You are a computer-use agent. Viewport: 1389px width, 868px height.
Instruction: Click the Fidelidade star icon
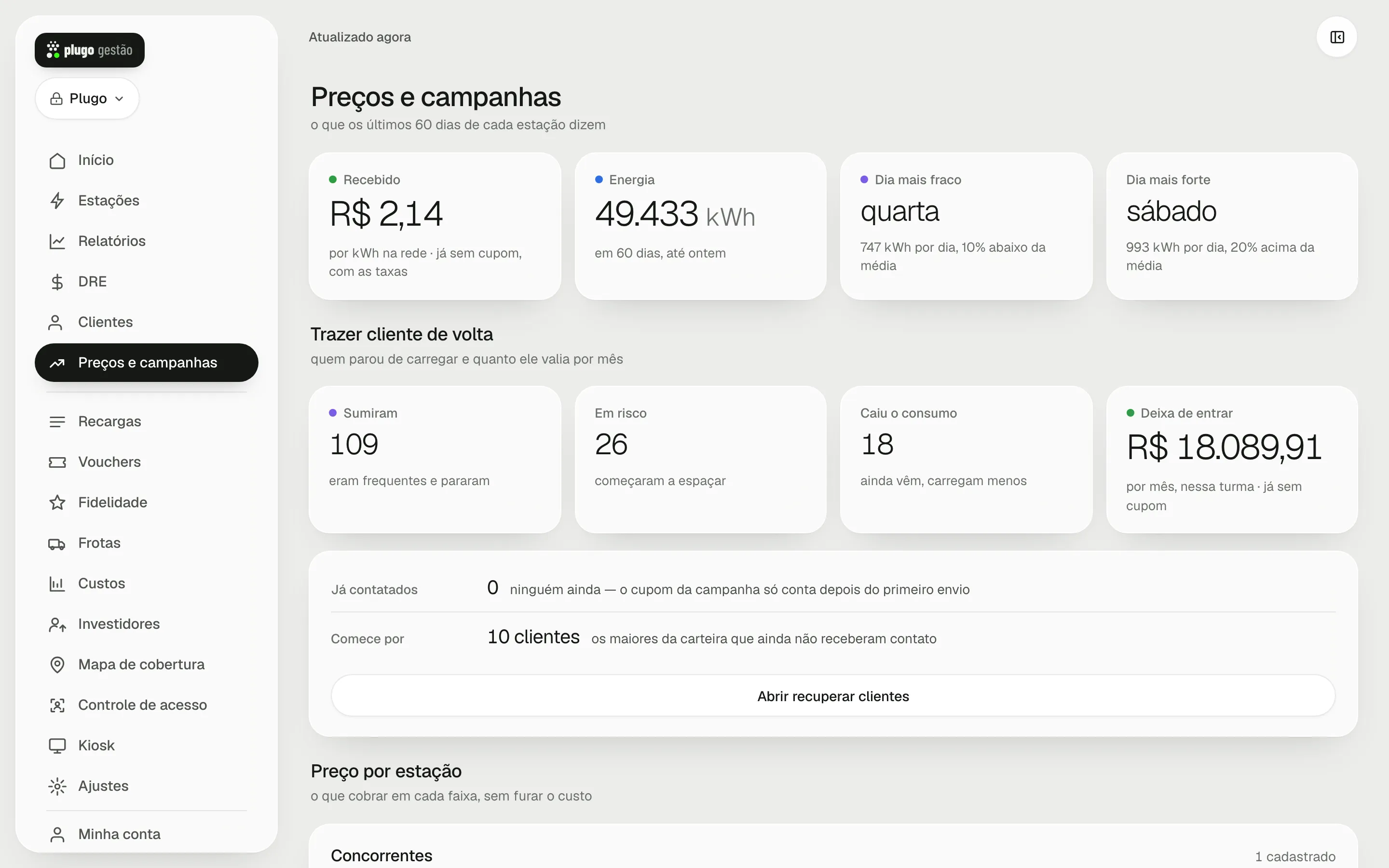[x=57, y=503]
